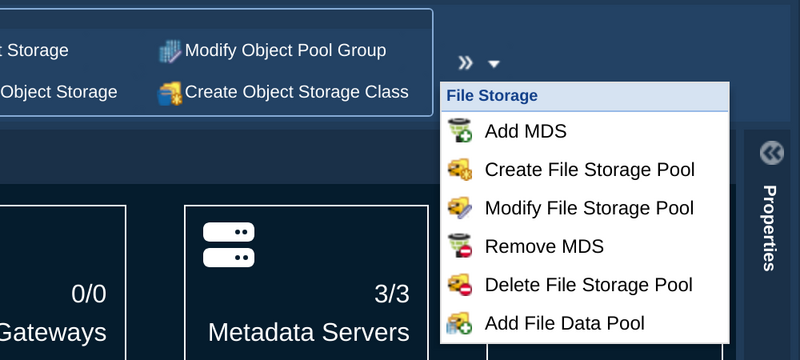Screen dimensions: 800x360
Task: Choose Delete File Storage Pool menu entry
Action: pyautogui.click(x=585, y=285)
